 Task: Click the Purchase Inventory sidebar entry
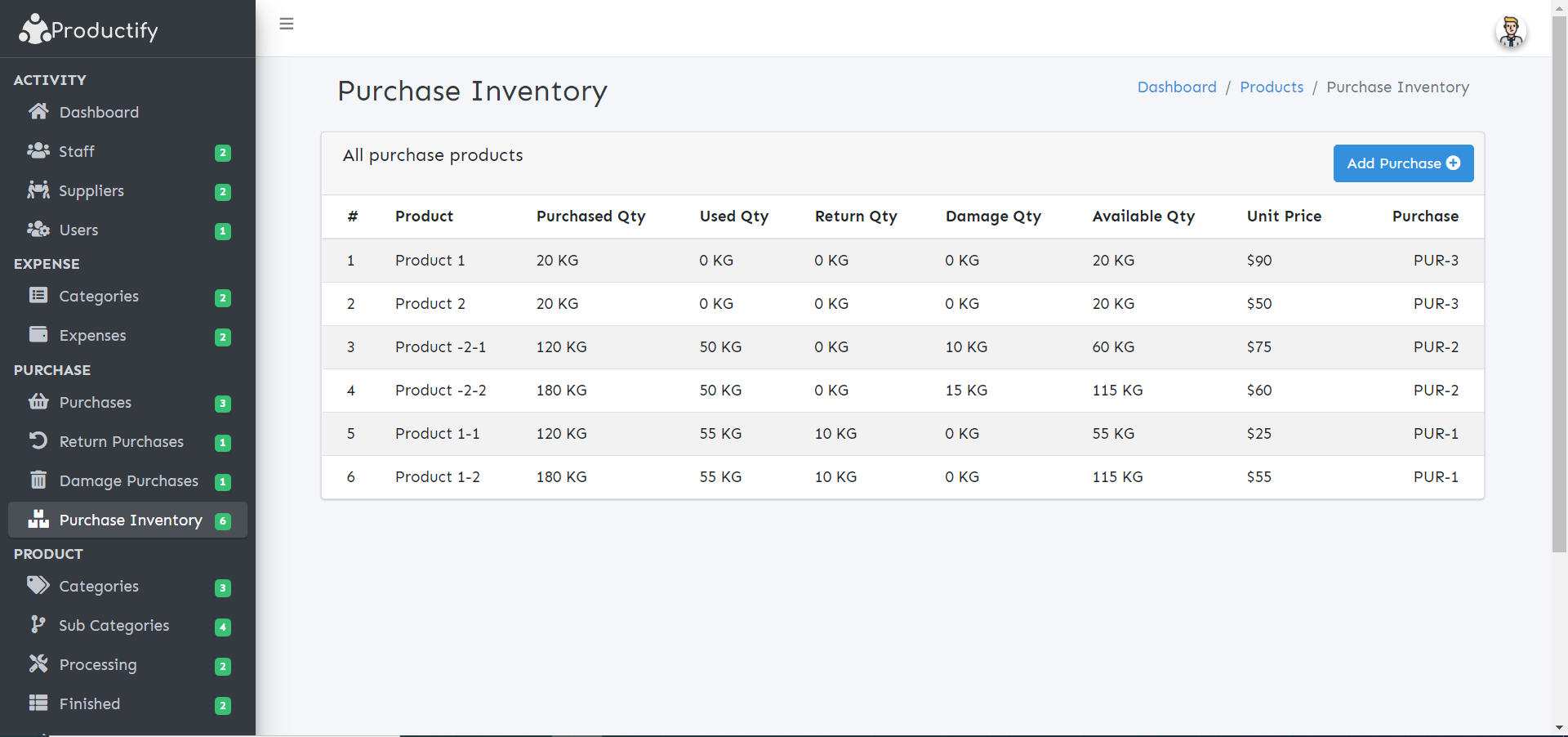(x=131, y=520)
